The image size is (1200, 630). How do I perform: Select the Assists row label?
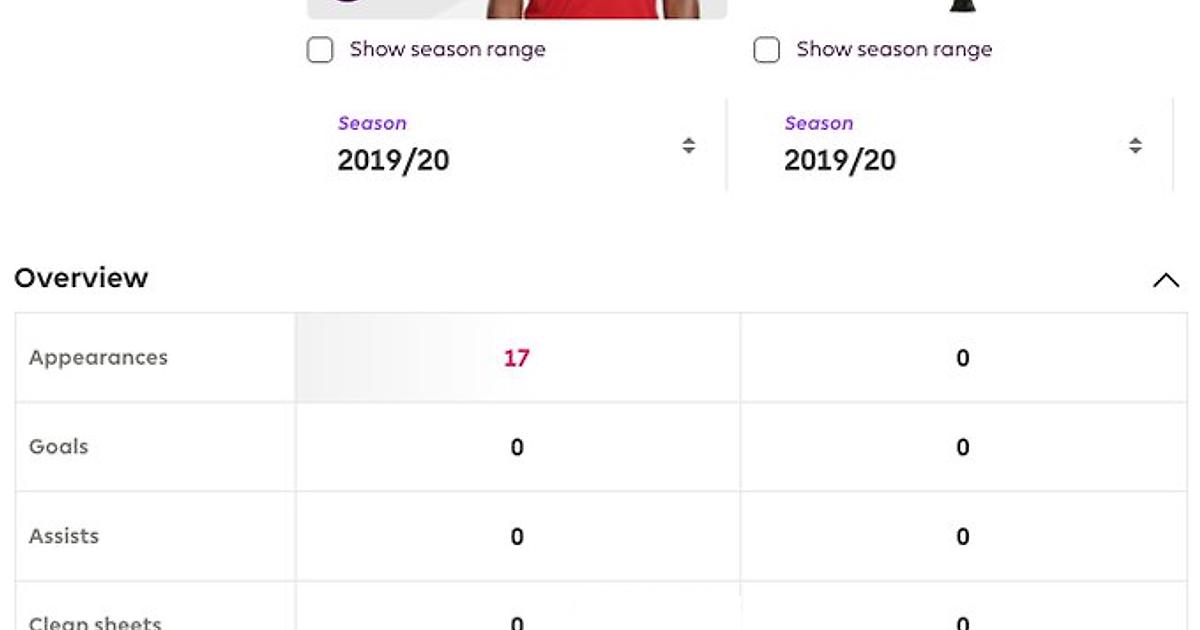(64, 536)
